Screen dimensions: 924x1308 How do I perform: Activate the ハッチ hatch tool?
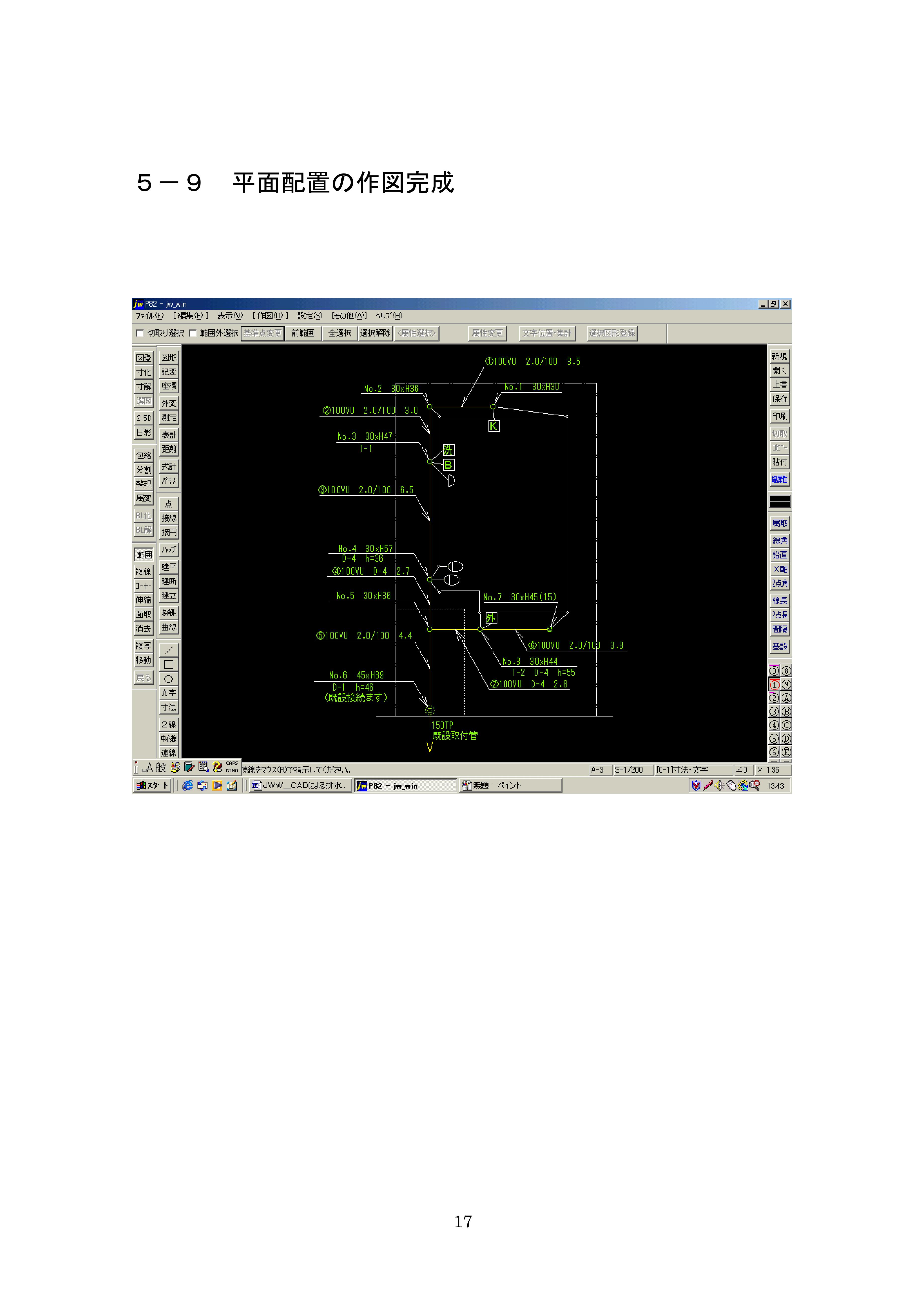click(x=169, y=550)
